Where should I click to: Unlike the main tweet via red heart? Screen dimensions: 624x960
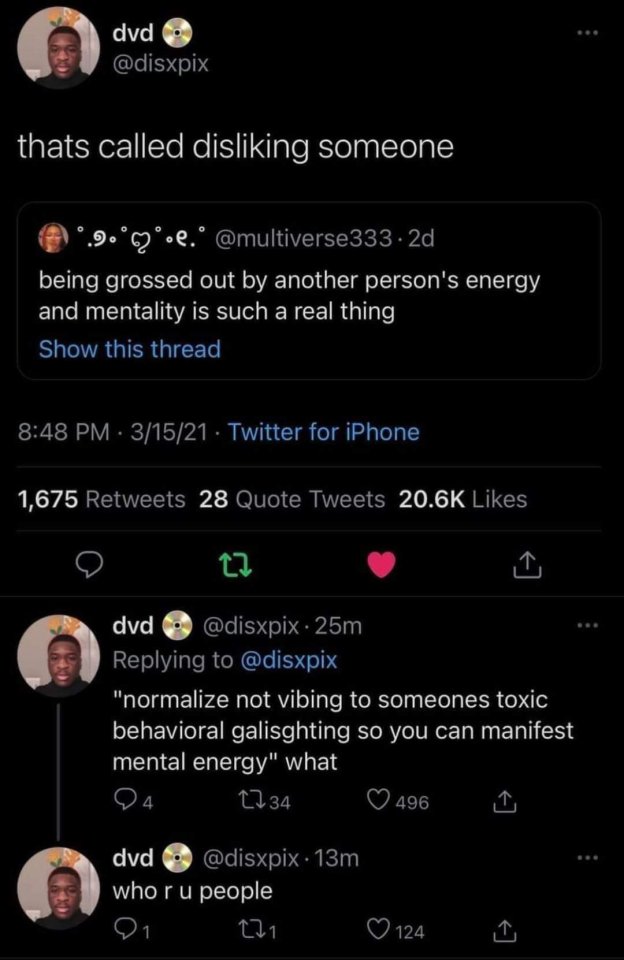381,567
